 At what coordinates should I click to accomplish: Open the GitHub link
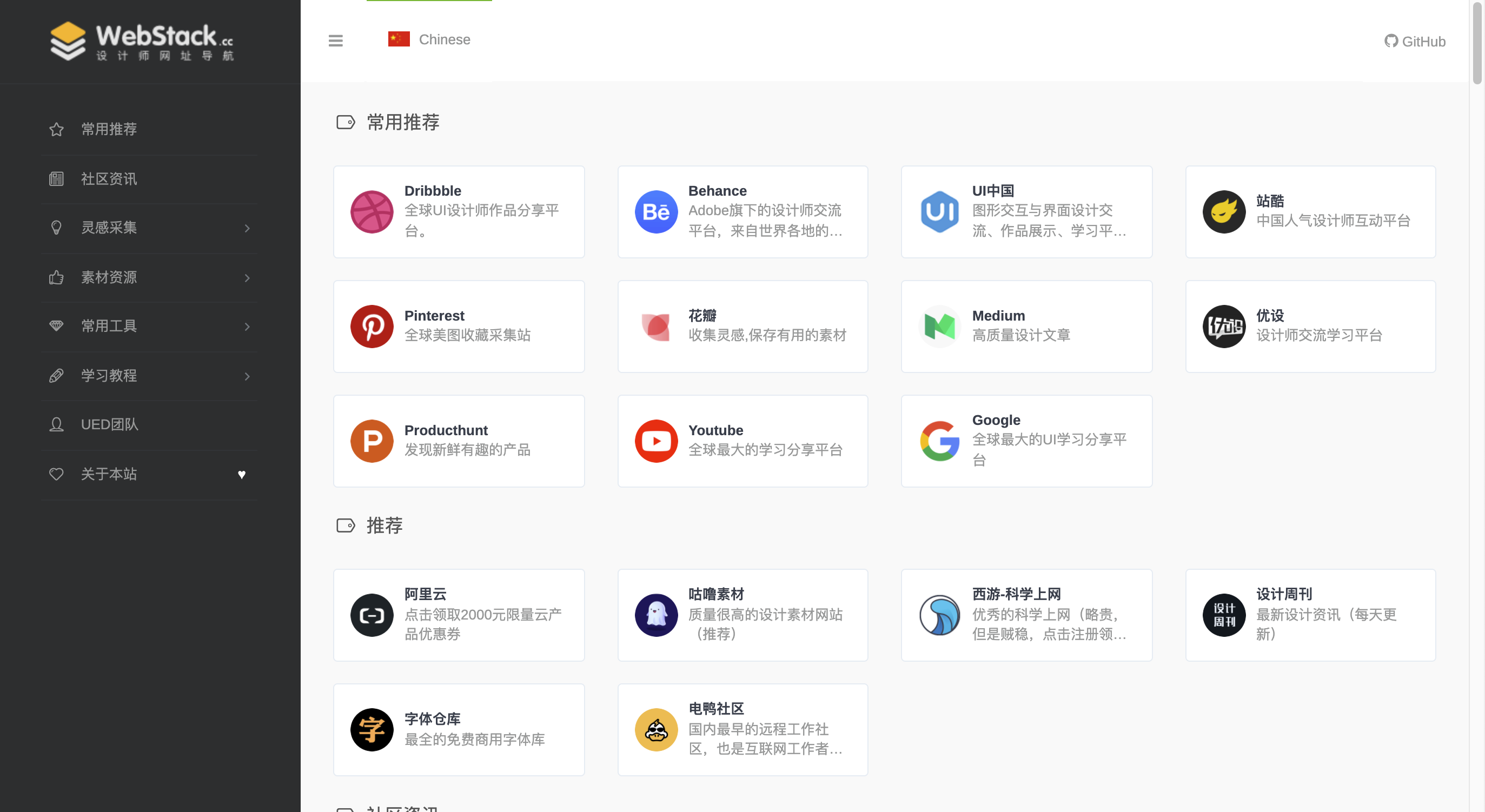click(1415, 42)
